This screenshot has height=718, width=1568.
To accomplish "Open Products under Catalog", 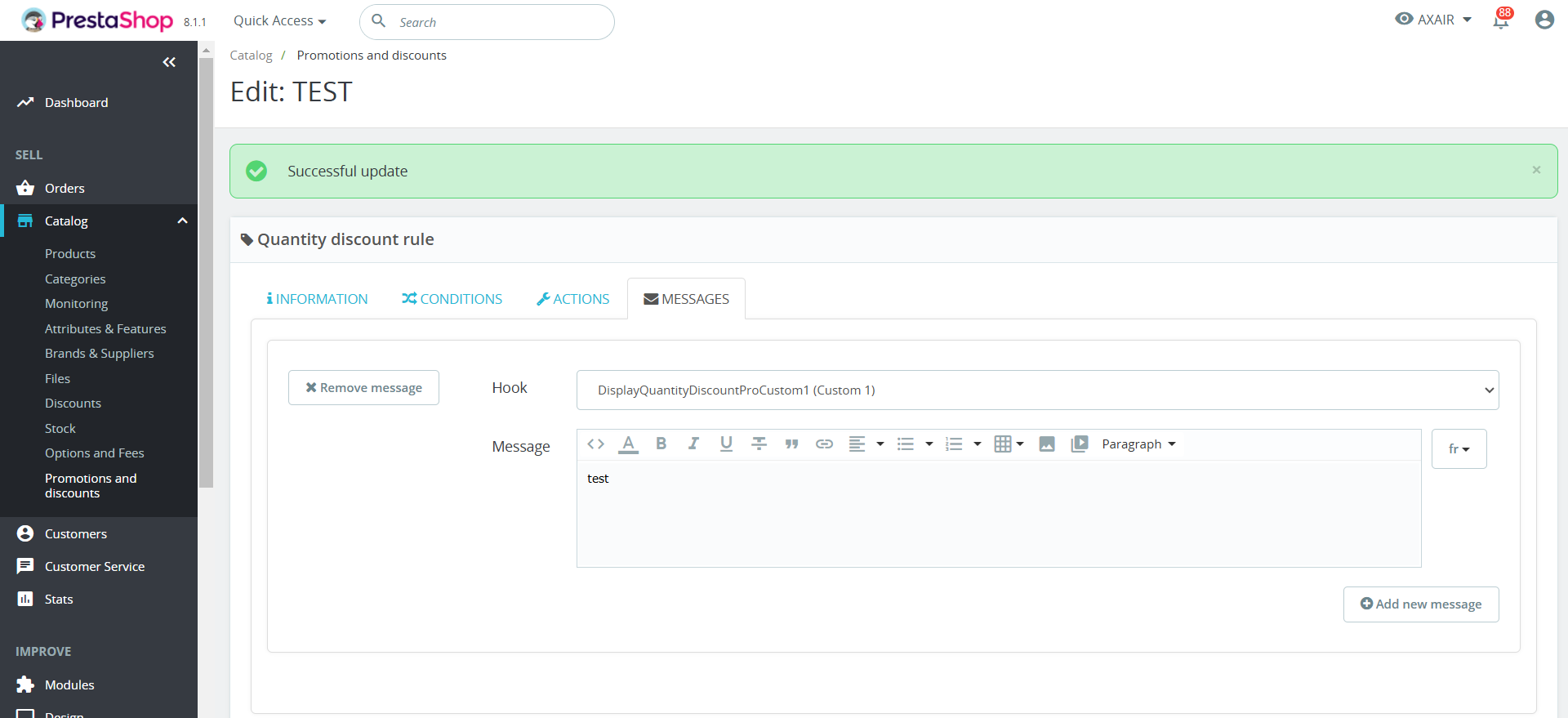I will pos(70,253).
